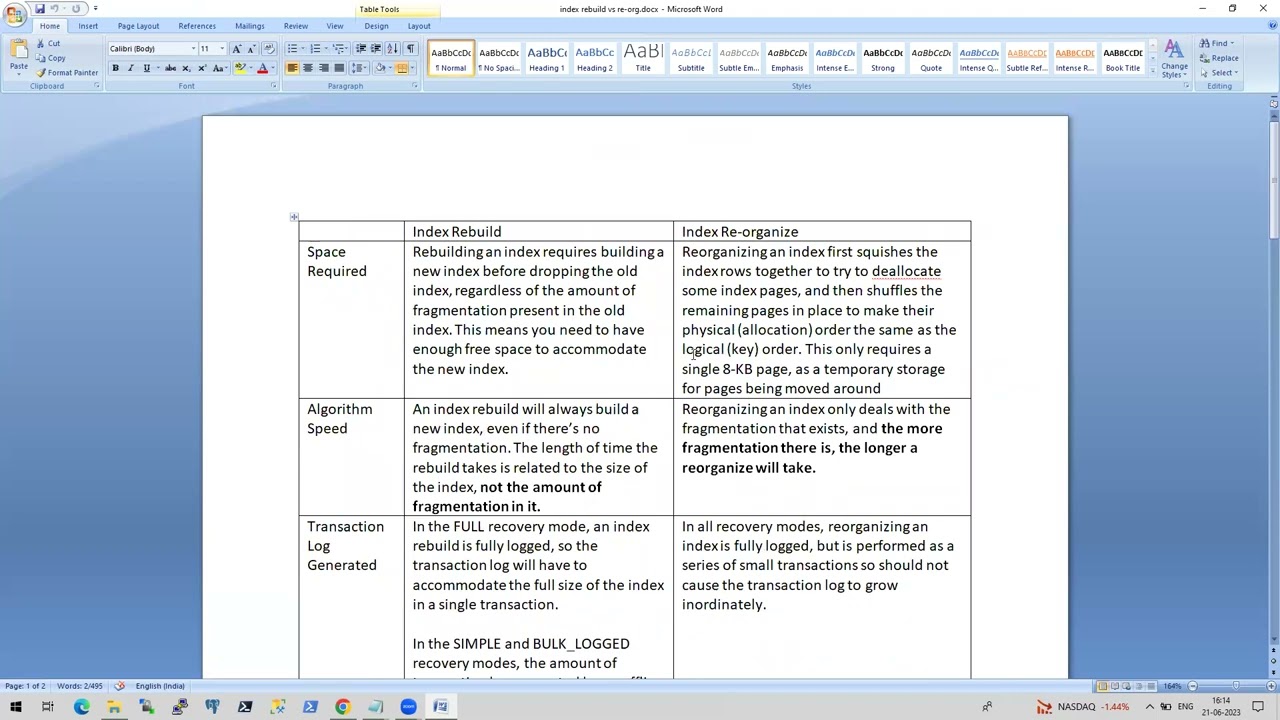The height and width of the screenshot is (720, 1280).
Task: Open bullets list dropdown
Action: click(x=302, y=49)
